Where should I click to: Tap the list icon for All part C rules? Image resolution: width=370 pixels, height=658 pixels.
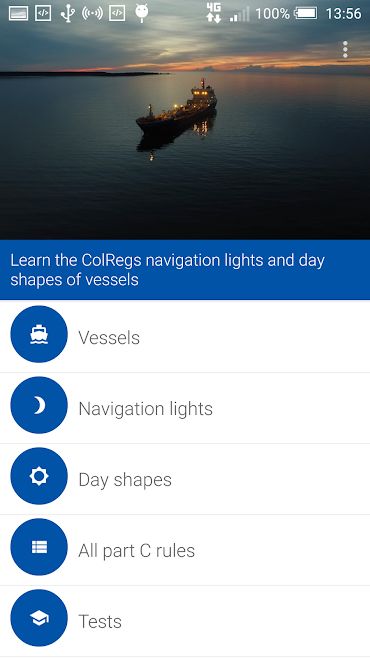39,547
